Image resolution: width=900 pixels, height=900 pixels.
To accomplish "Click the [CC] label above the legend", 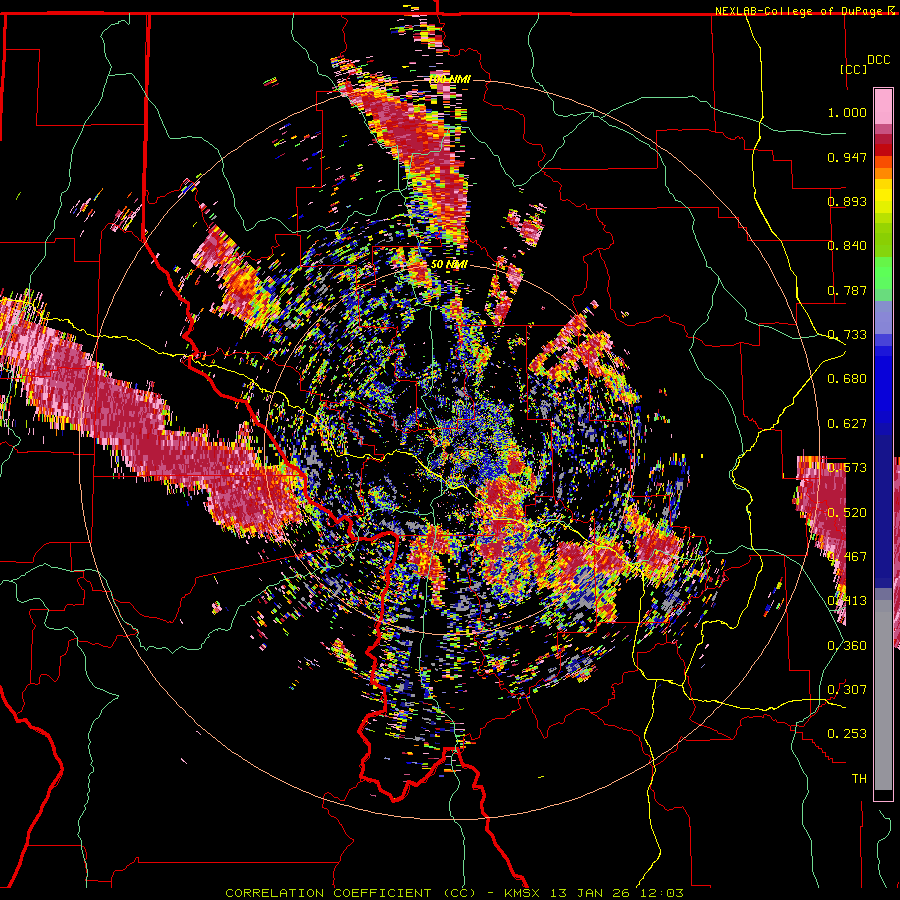I will 853,69.
